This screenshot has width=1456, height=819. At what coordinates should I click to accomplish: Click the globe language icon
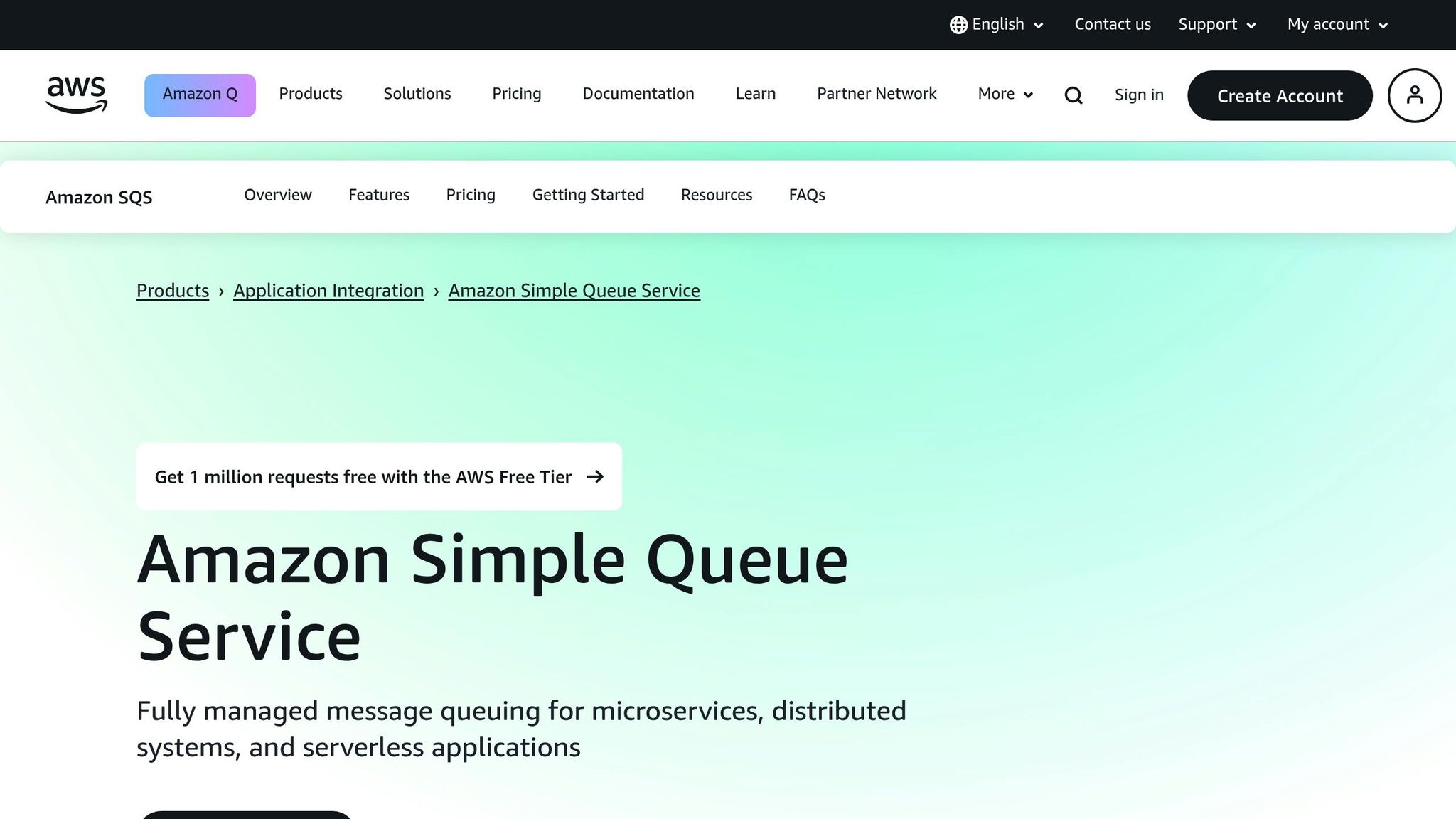click(x=958, y=25)
